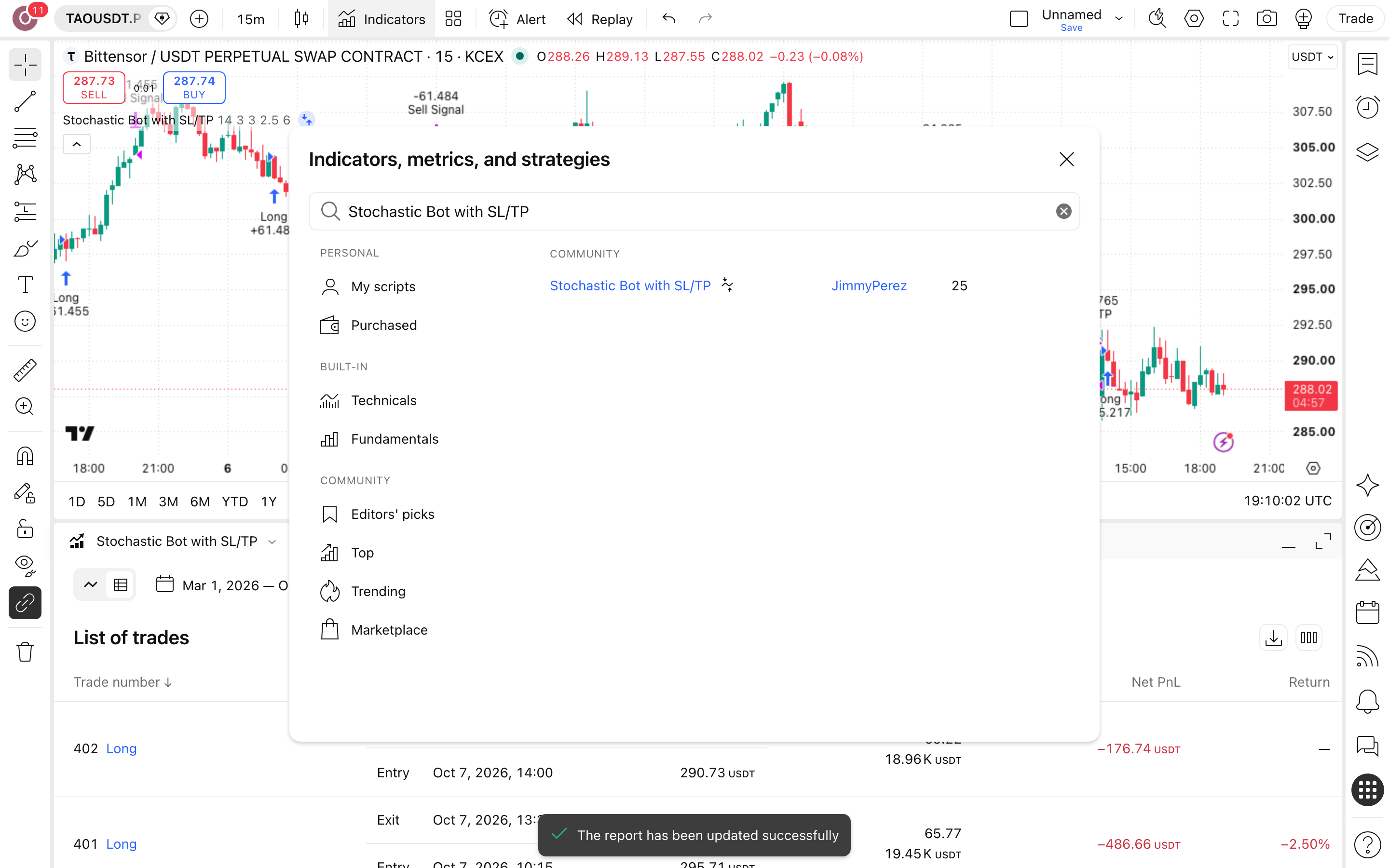The width and height of the screenshot is (1389, 868).
Task: Open the calendar panel in right sidebar
Action: point(1367,612)
